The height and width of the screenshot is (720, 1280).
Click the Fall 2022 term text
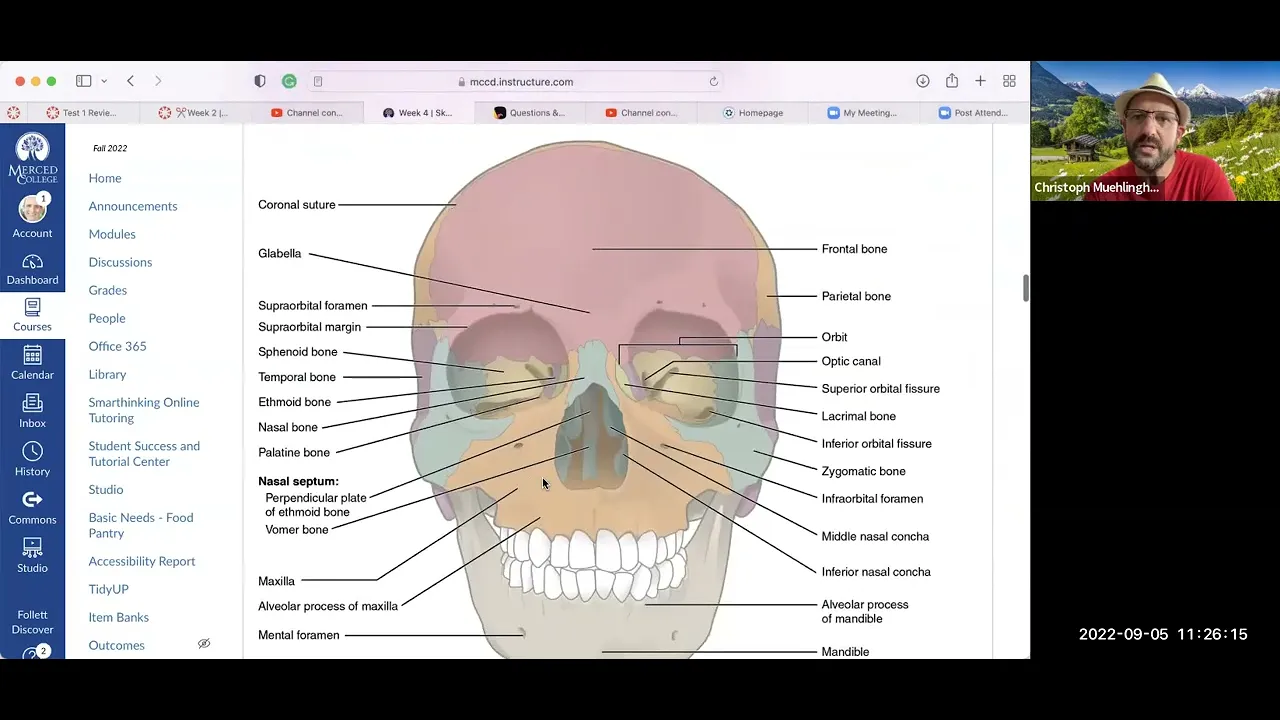pos(110,148)
